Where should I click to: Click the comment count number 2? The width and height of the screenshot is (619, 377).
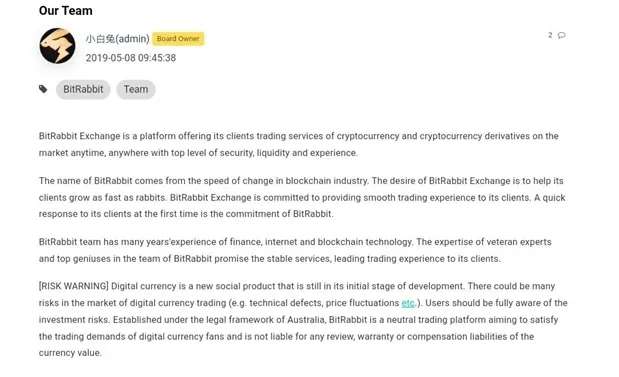pyautogui.click(x=550, y=35)
